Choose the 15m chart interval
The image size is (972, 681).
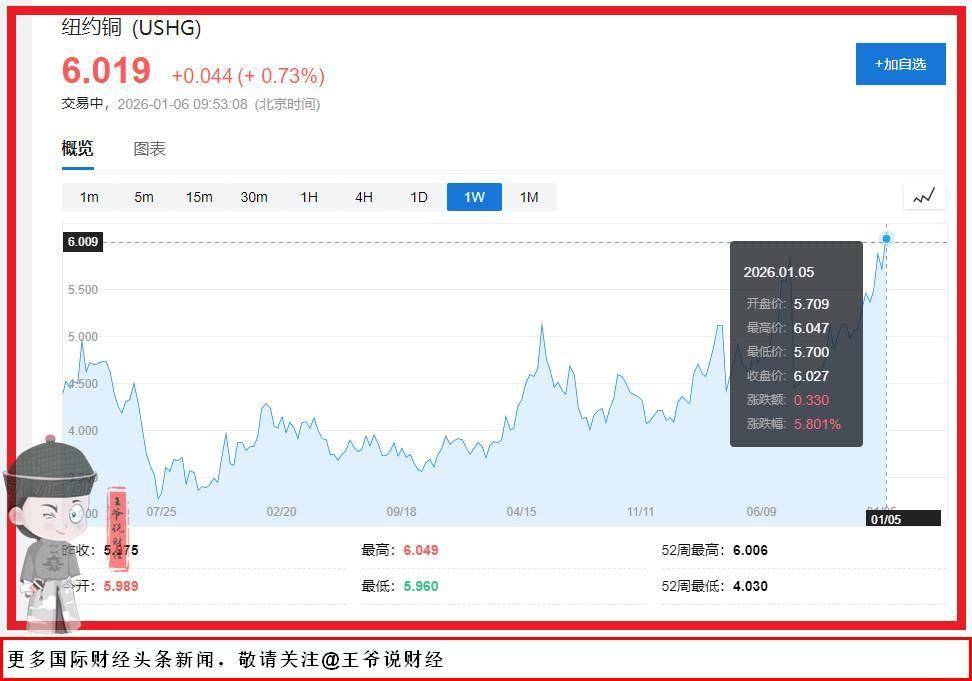[199, 197]
